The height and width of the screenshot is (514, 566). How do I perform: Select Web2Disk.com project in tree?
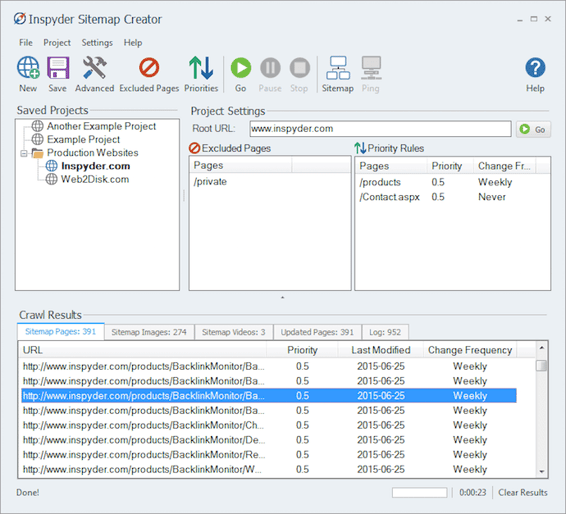tap(95, 179)
